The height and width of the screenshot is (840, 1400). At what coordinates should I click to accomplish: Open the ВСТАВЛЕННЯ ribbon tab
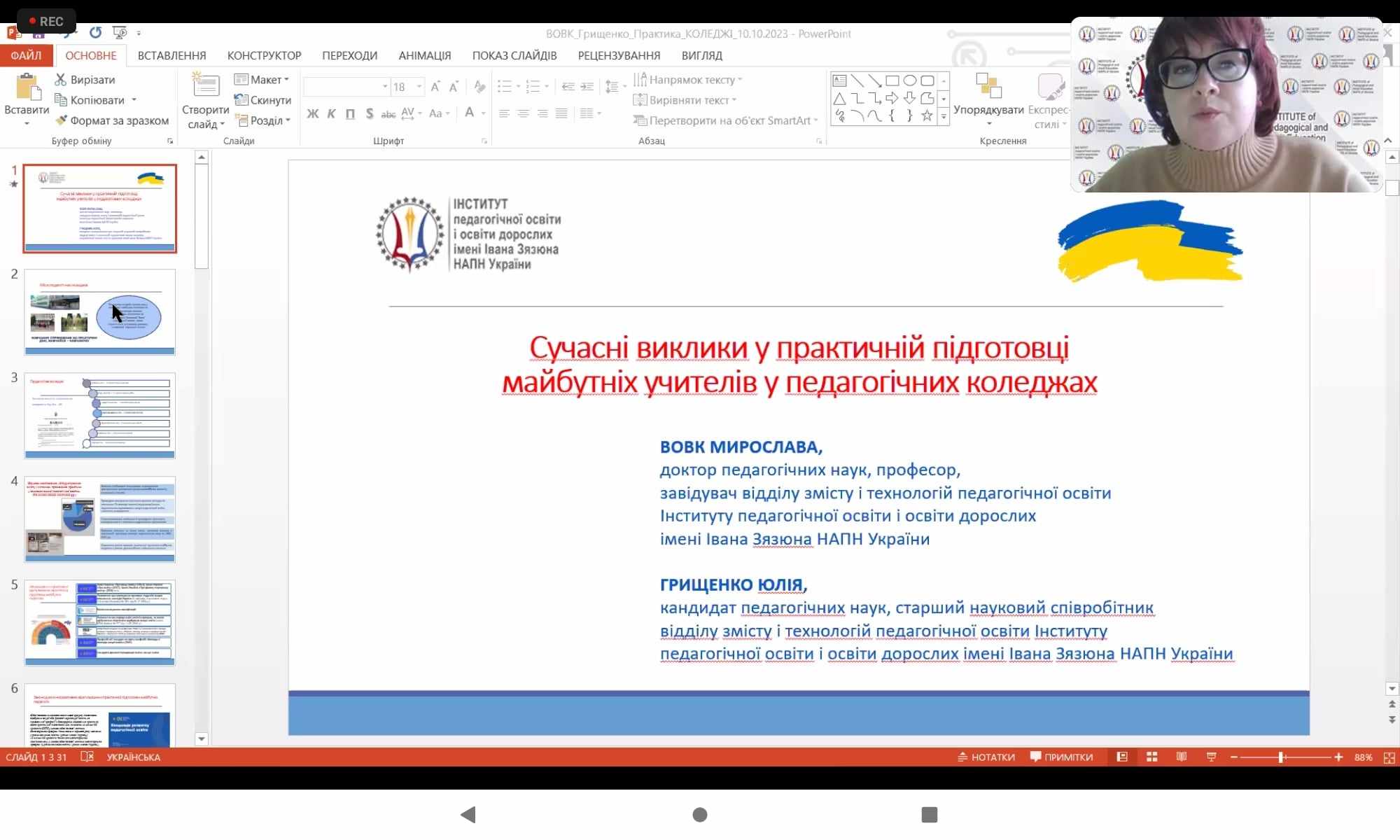coord(171,55)
